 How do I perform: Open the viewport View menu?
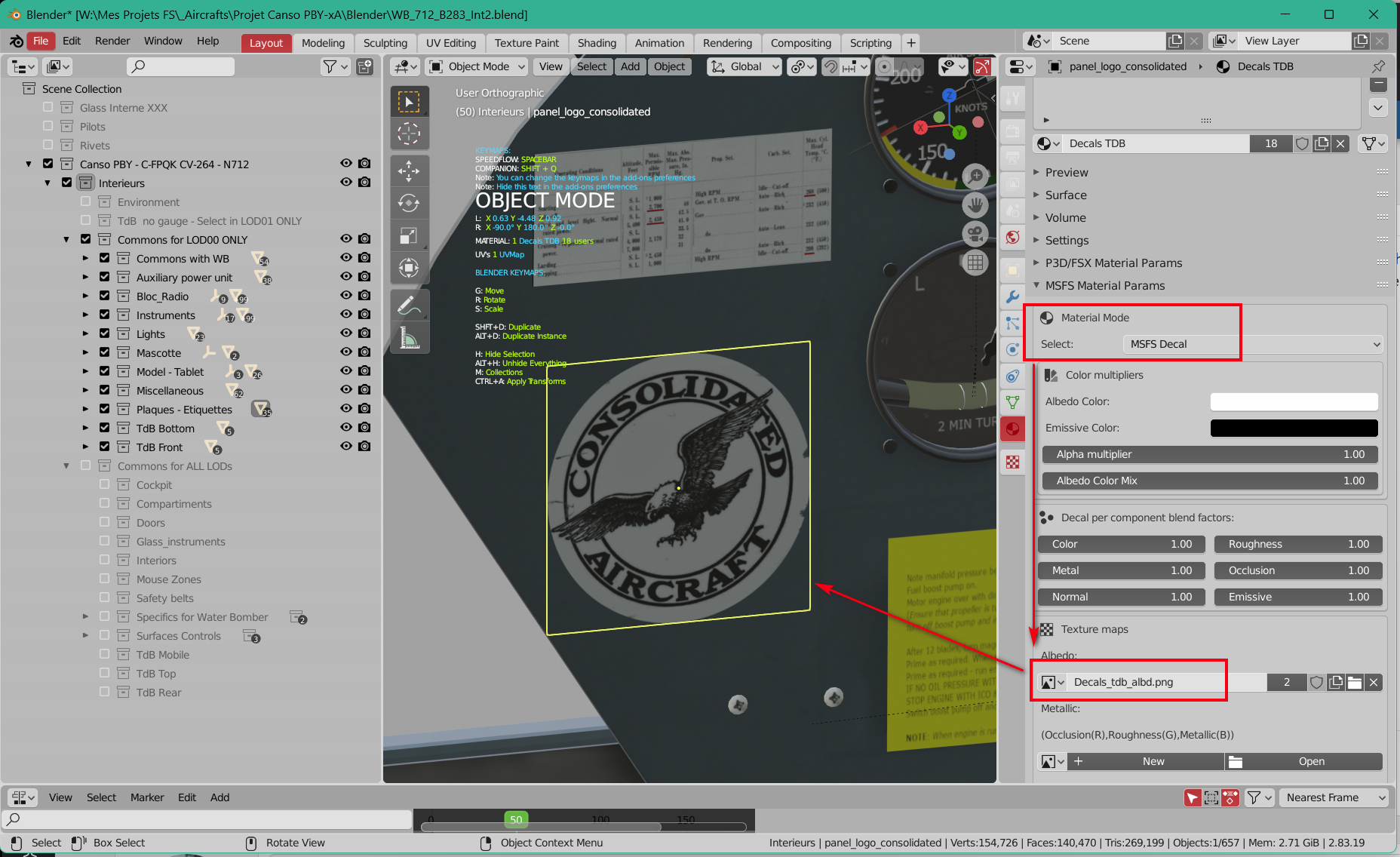click(551, 66)
